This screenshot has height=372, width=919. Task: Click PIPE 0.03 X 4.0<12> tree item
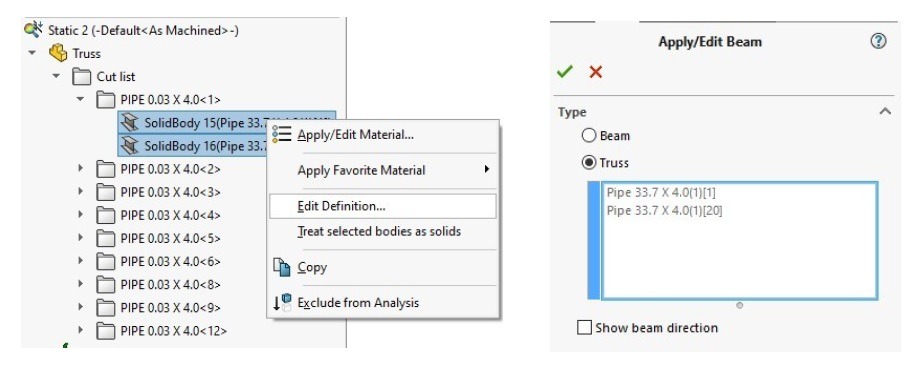point(173,330)
